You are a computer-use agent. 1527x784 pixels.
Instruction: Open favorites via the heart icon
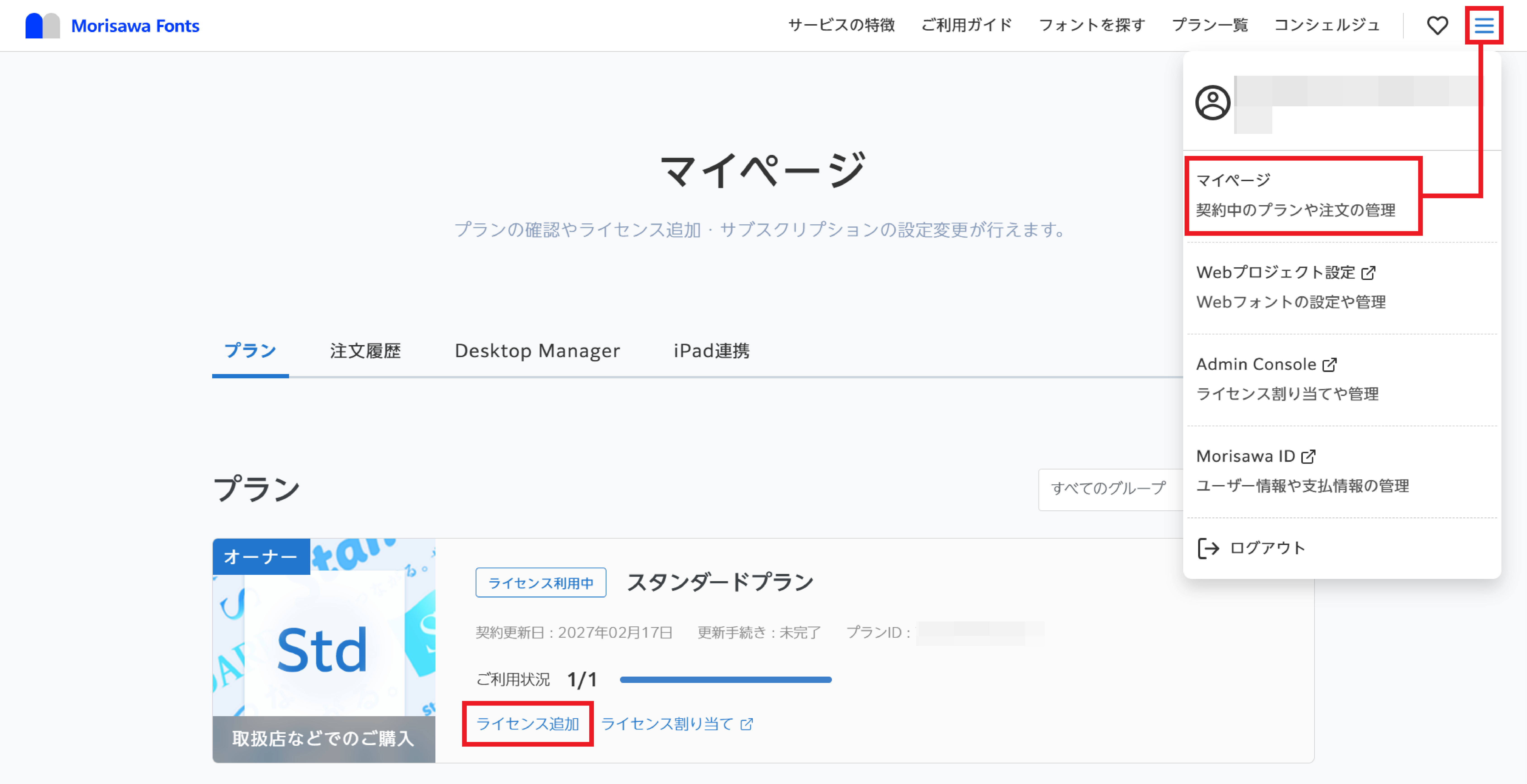click(1437, 26)
